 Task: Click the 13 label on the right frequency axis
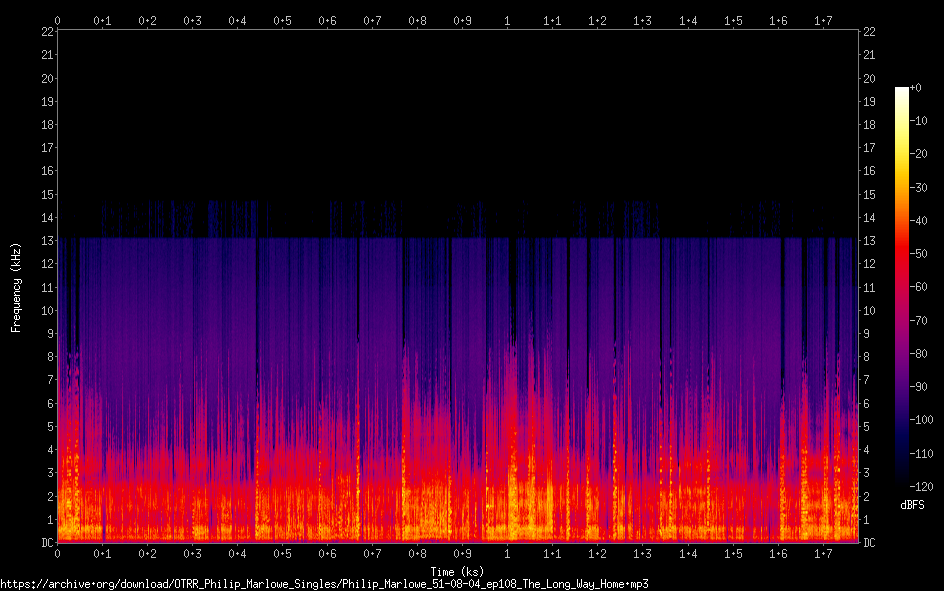(x=869, y=241)
